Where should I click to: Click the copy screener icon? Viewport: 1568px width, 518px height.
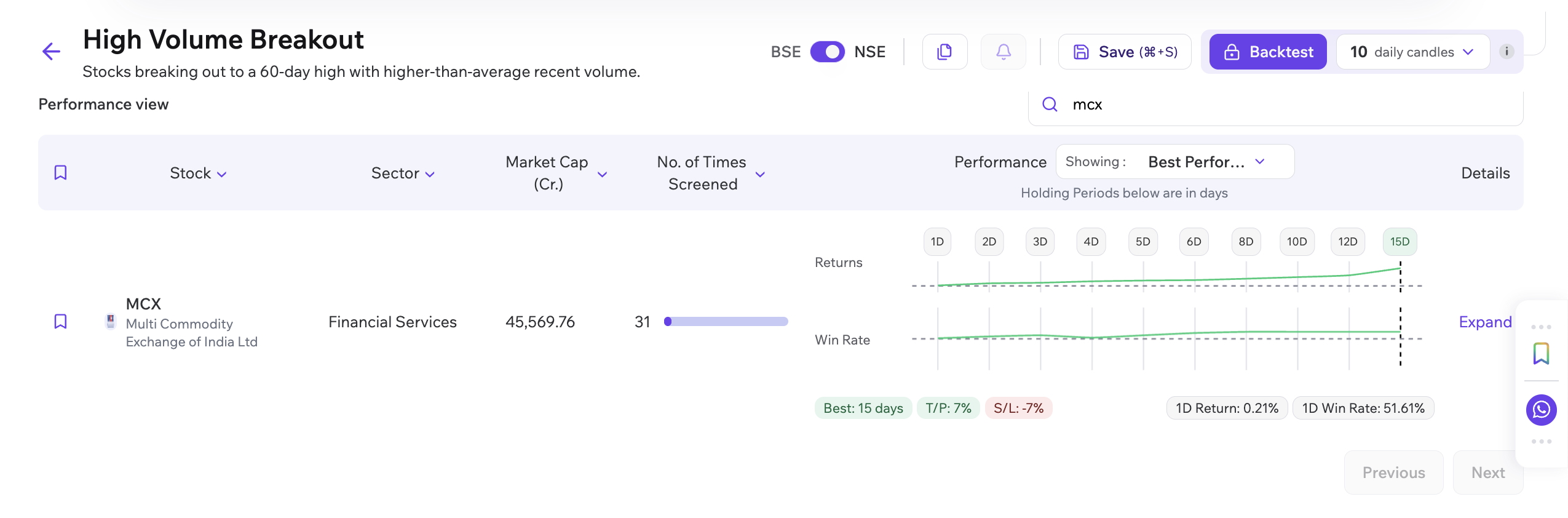[x=944, y=52]
